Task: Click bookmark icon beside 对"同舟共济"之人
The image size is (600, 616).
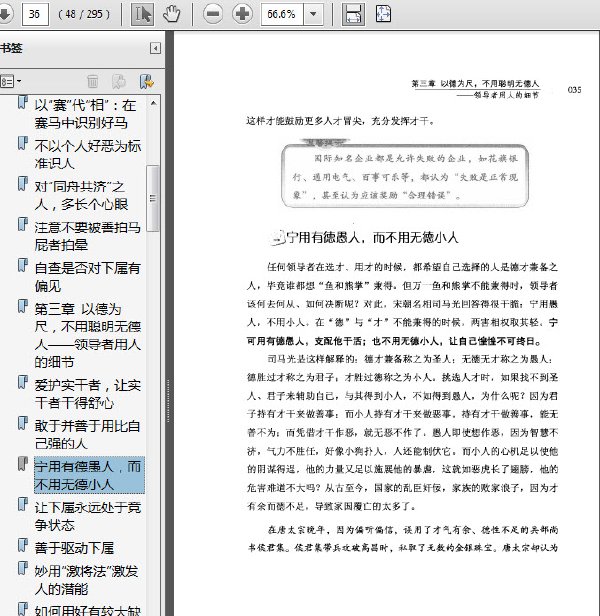Action: [23, 183]
